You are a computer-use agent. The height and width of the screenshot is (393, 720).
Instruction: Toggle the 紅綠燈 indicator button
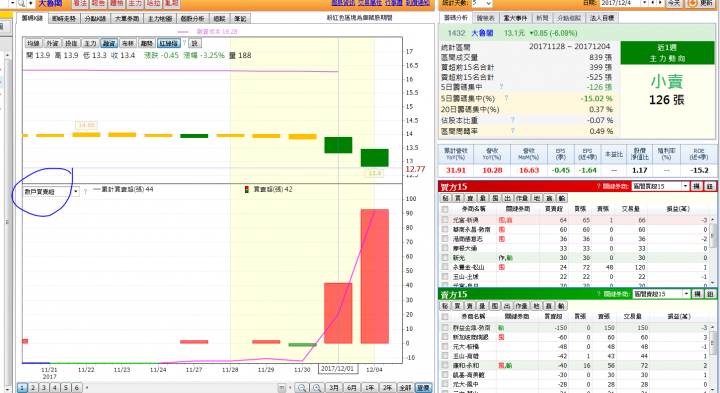tap(169, 43)
